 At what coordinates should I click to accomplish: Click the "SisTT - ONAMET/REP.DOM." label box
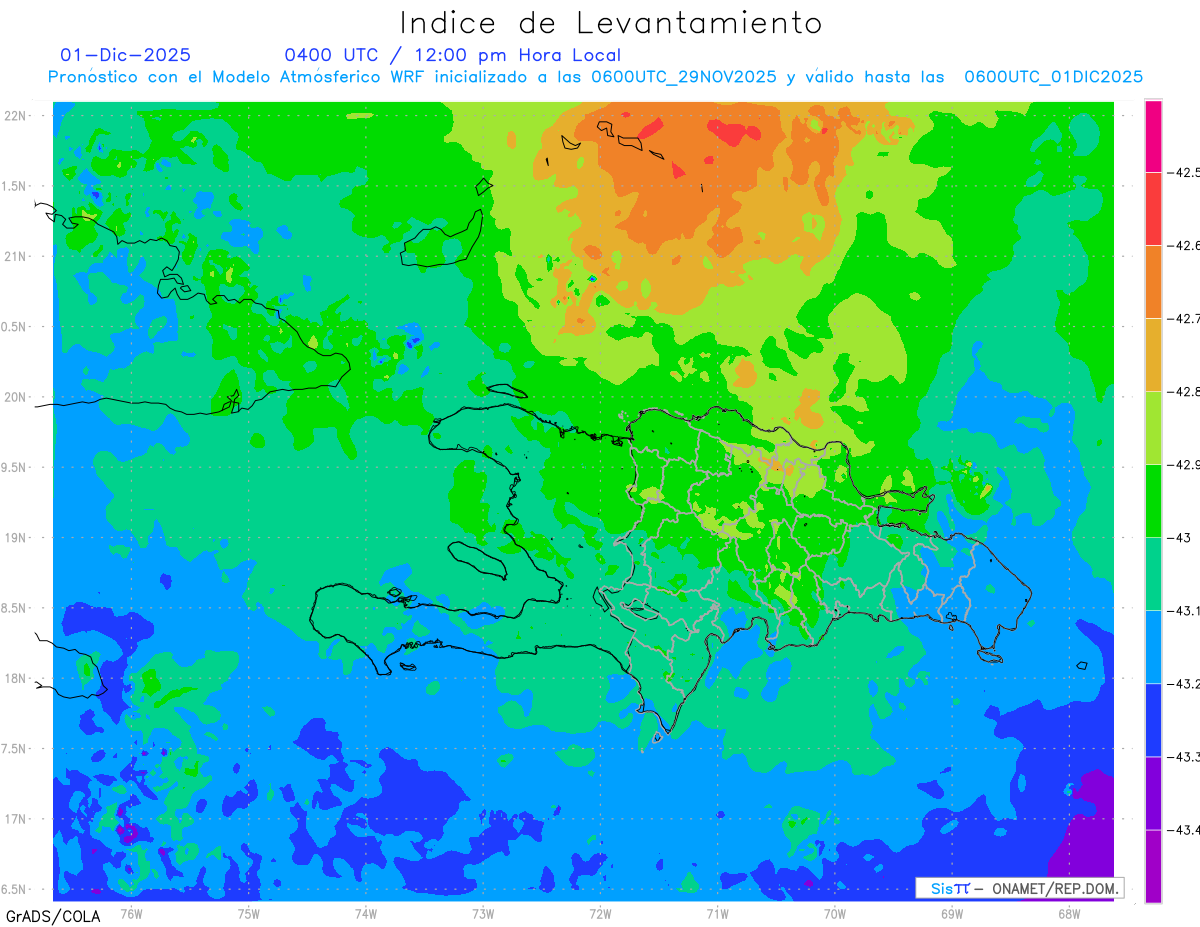tap(1019, 888)
